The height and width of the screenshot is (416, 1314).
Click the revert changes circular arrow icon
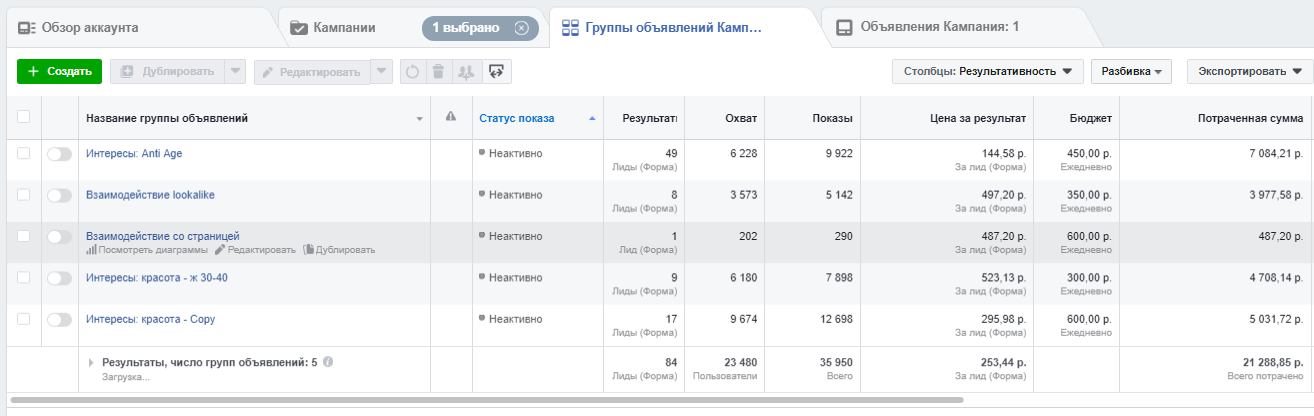click(x=412, y=71)
